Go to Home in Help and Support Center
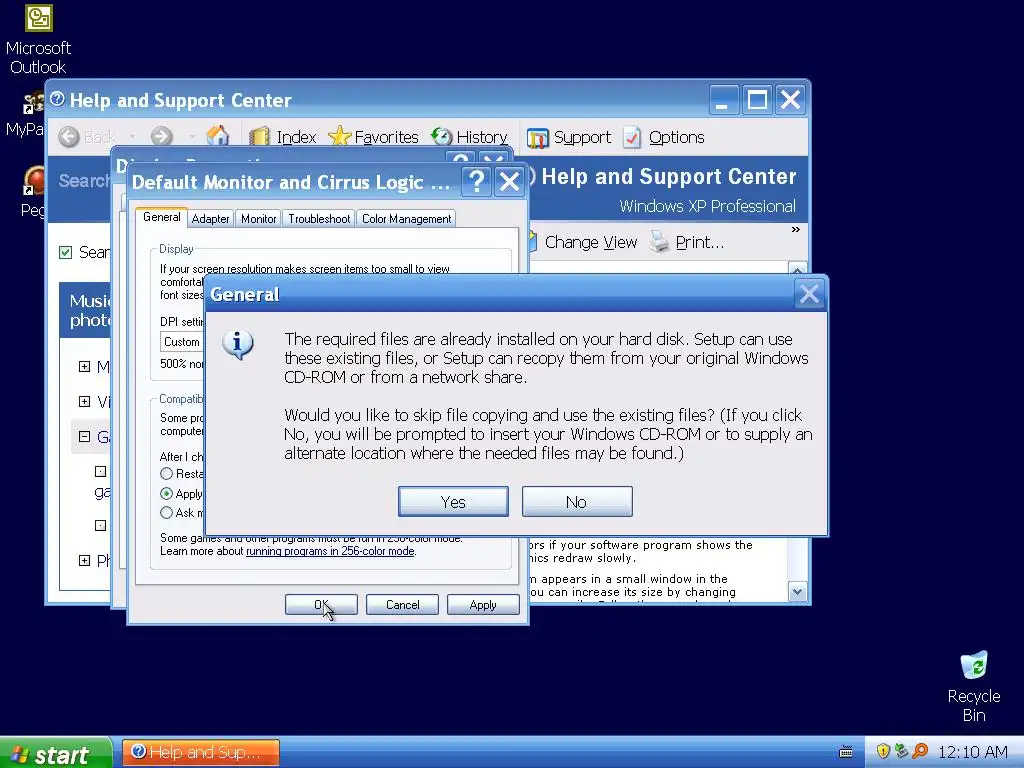This screenshot has height=768, width=1024. 217,136
